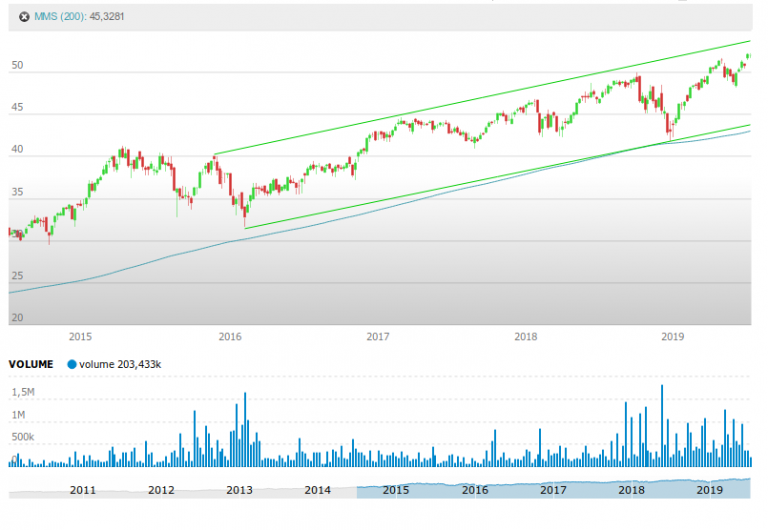The height and width of the screenshot is (530, 768).
Task: Click 2018 in the highlighted navigator range
Action: click(x=631, y=490)
